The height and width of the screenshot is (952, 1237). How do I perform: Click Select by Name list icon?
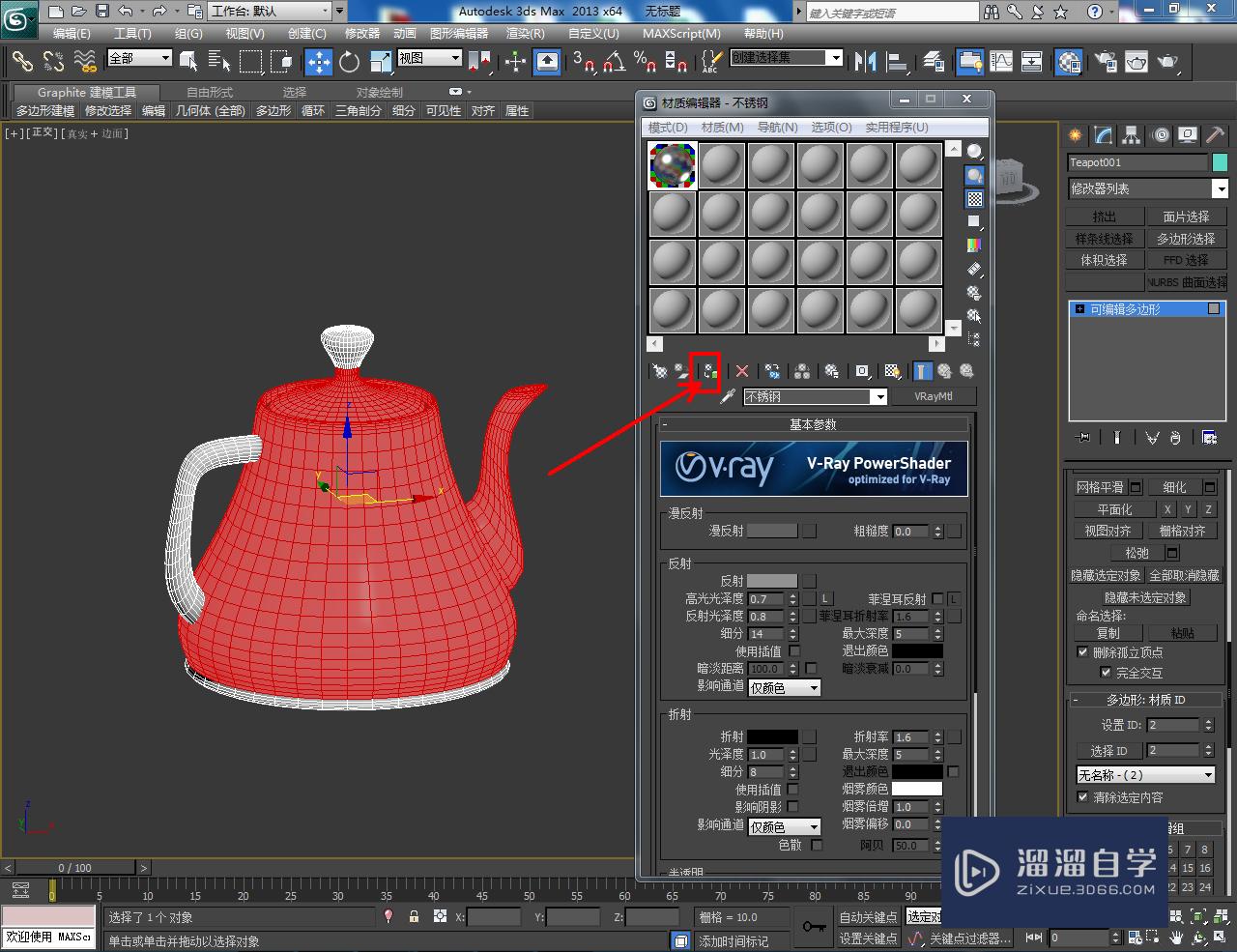tap(219, 62)
